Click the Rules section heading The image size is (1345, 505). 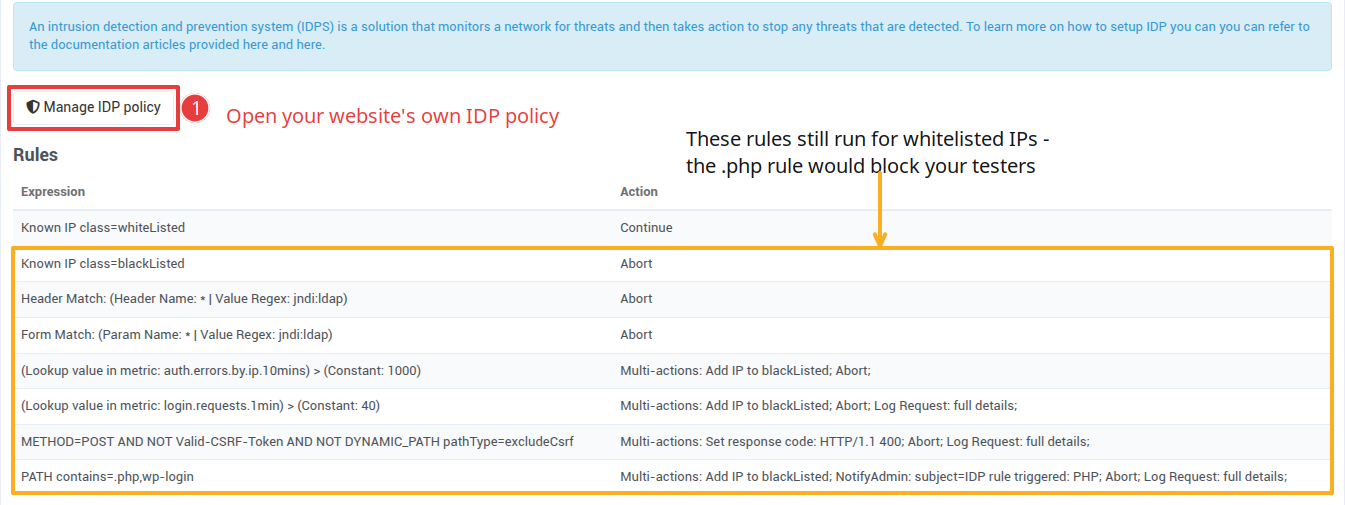(35, 155)
